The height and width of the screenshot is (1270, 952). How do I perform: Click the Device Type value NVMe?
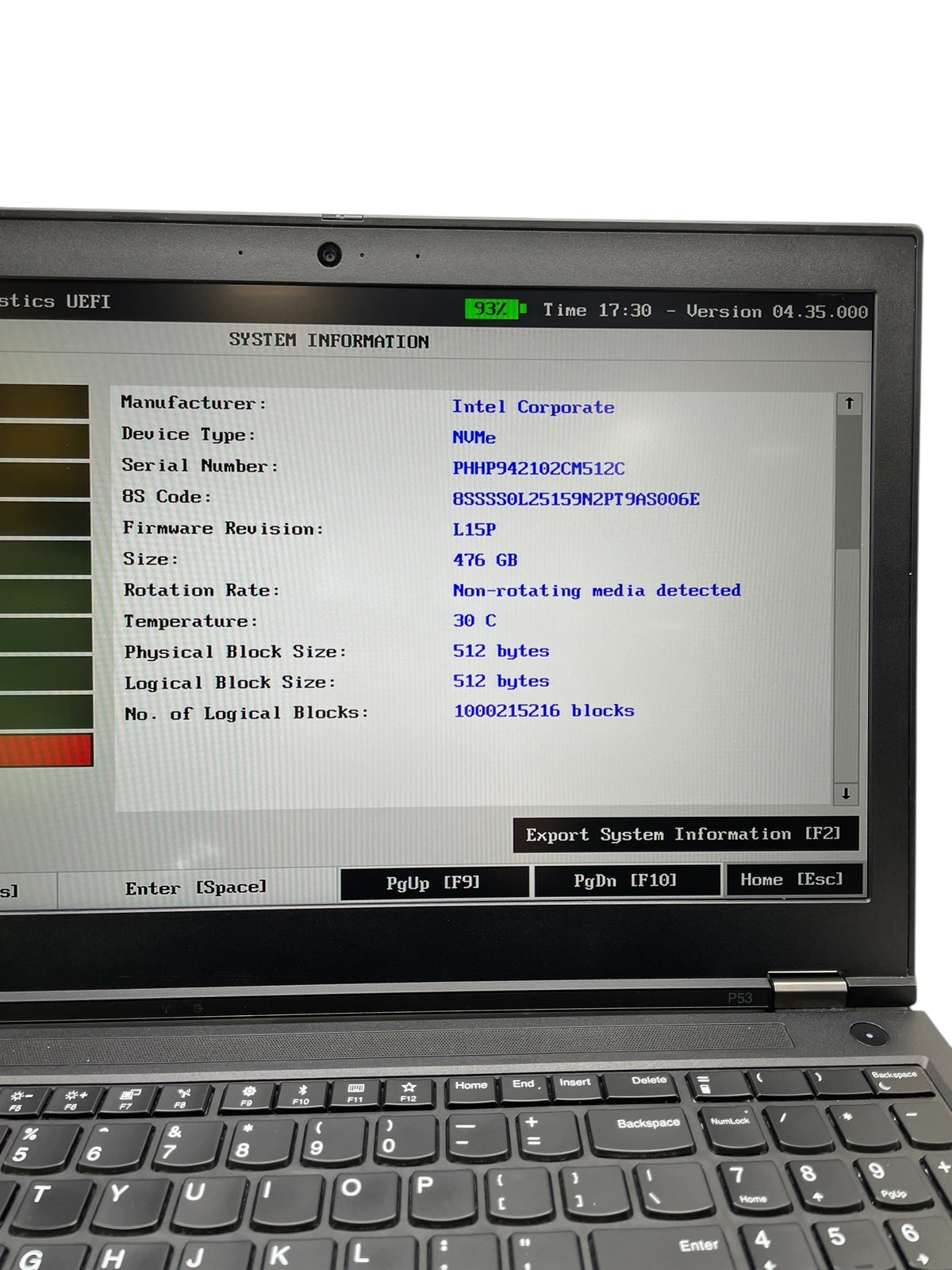474,437
